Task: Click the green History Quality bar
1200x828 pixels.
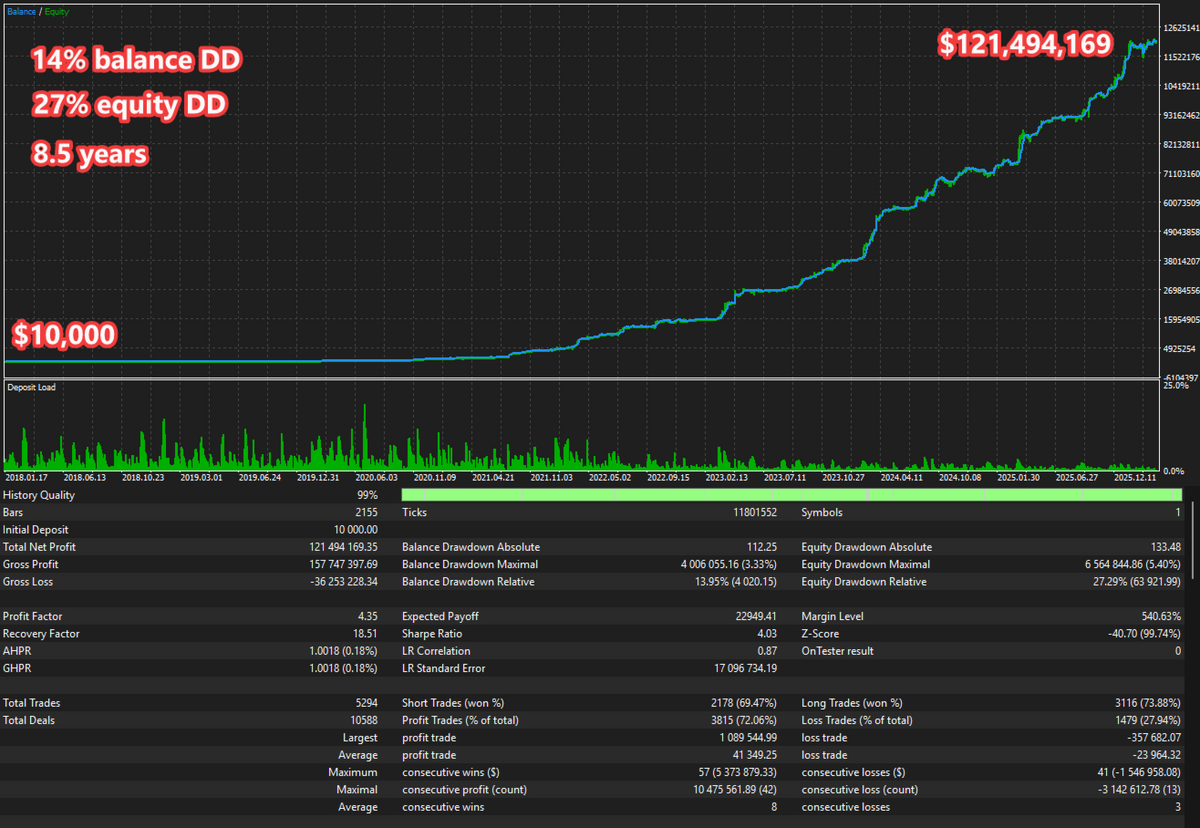Action: [x=791, y=495]
